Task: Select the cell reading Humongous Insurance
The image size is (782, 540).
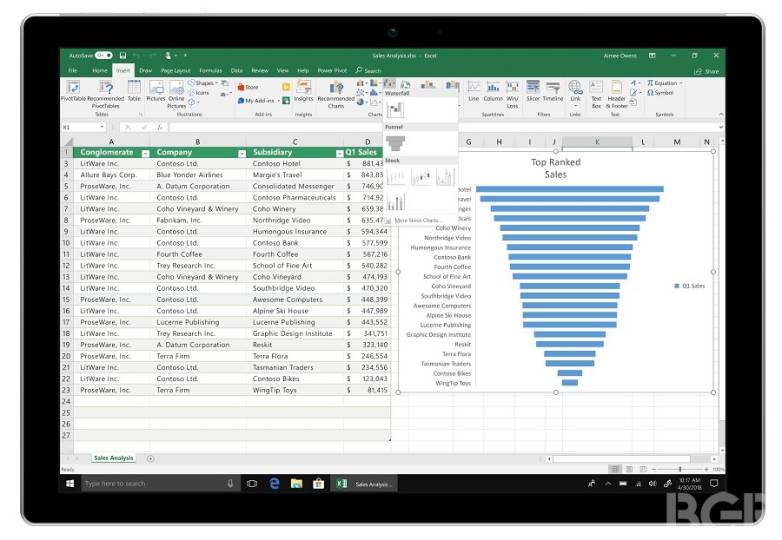Action: pyautogui.click(x=295, y=232)
